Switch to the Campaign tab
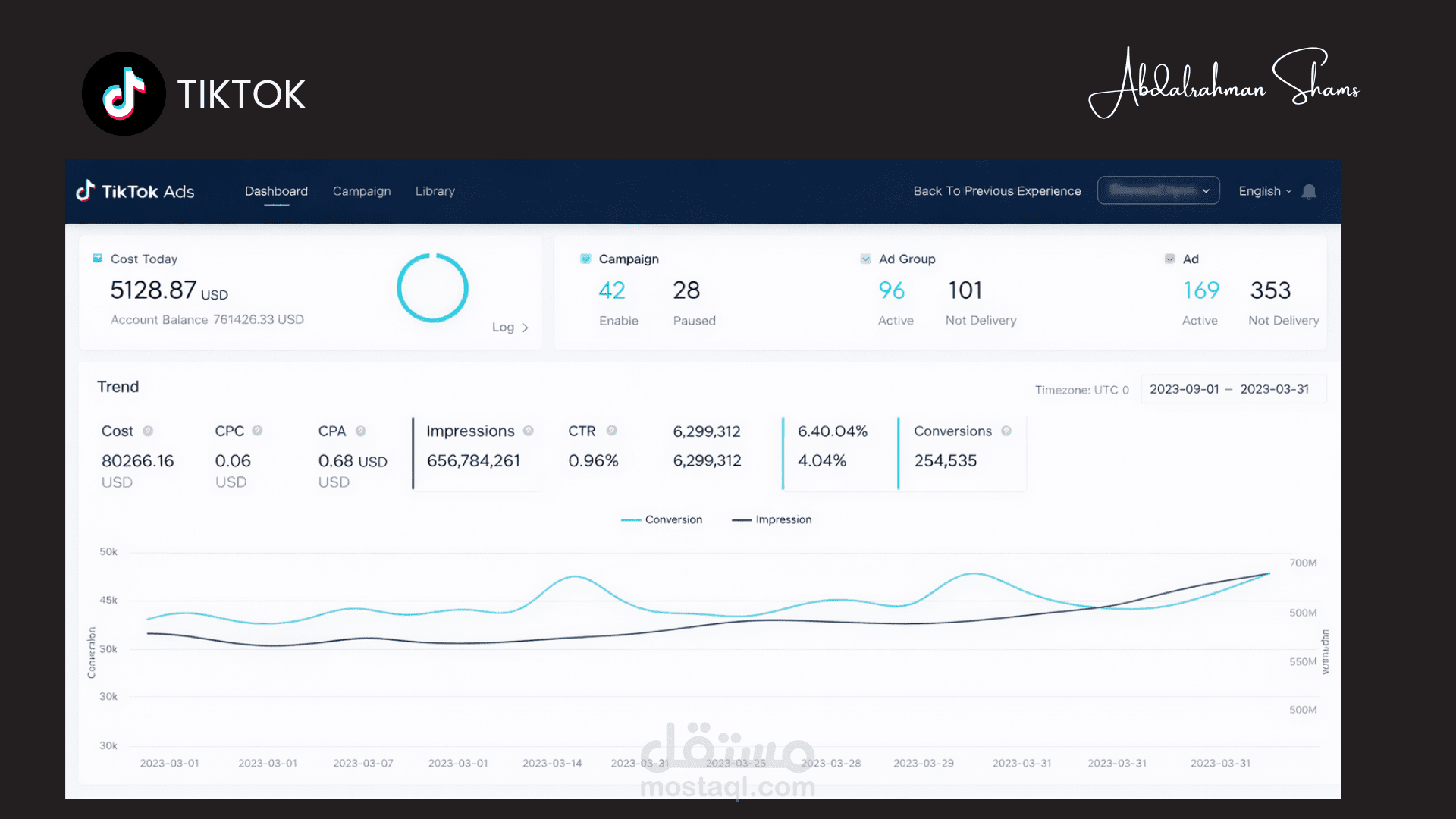1456x819 pixels. [362, 191]
